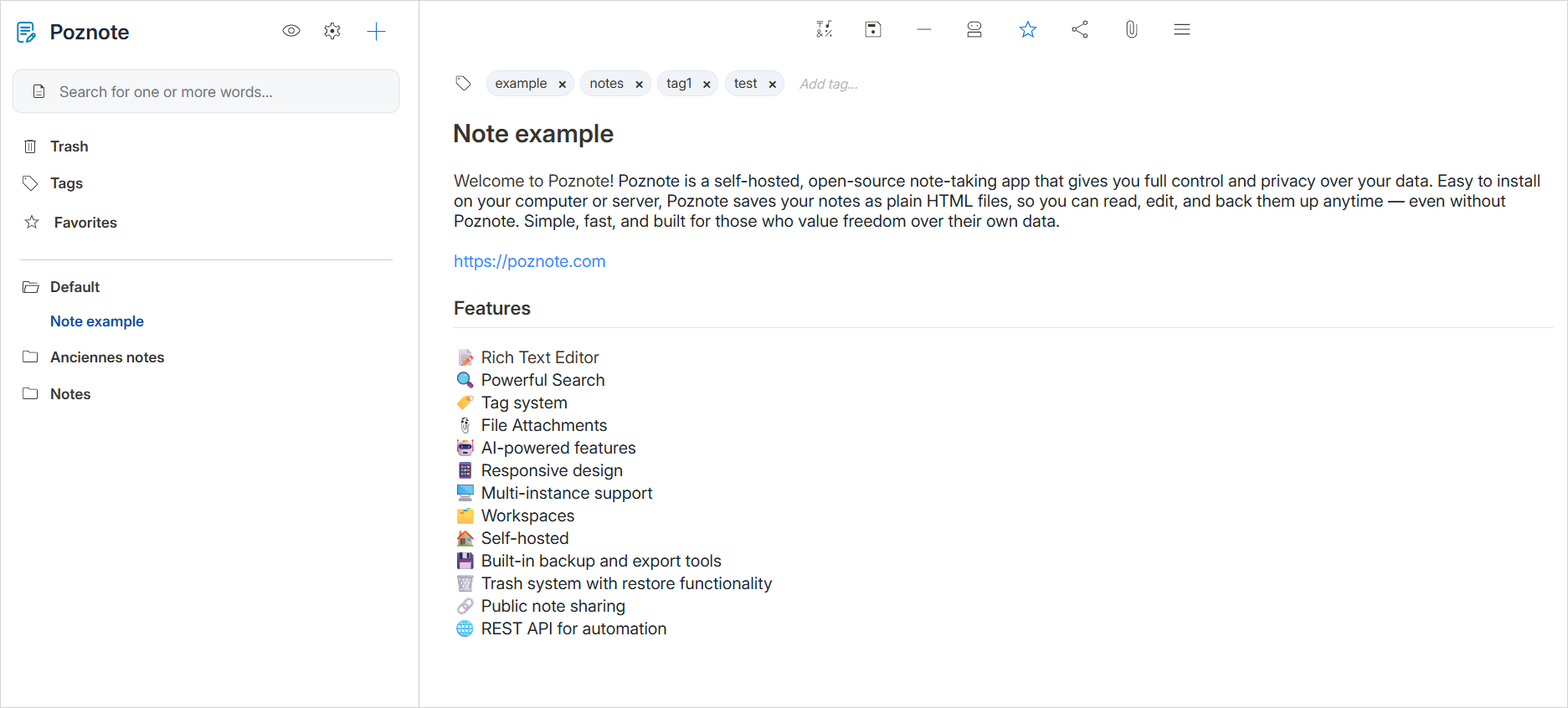Remove the "example" tag
The height and width of the screenshot is (708, 1568).
(563, 85)
